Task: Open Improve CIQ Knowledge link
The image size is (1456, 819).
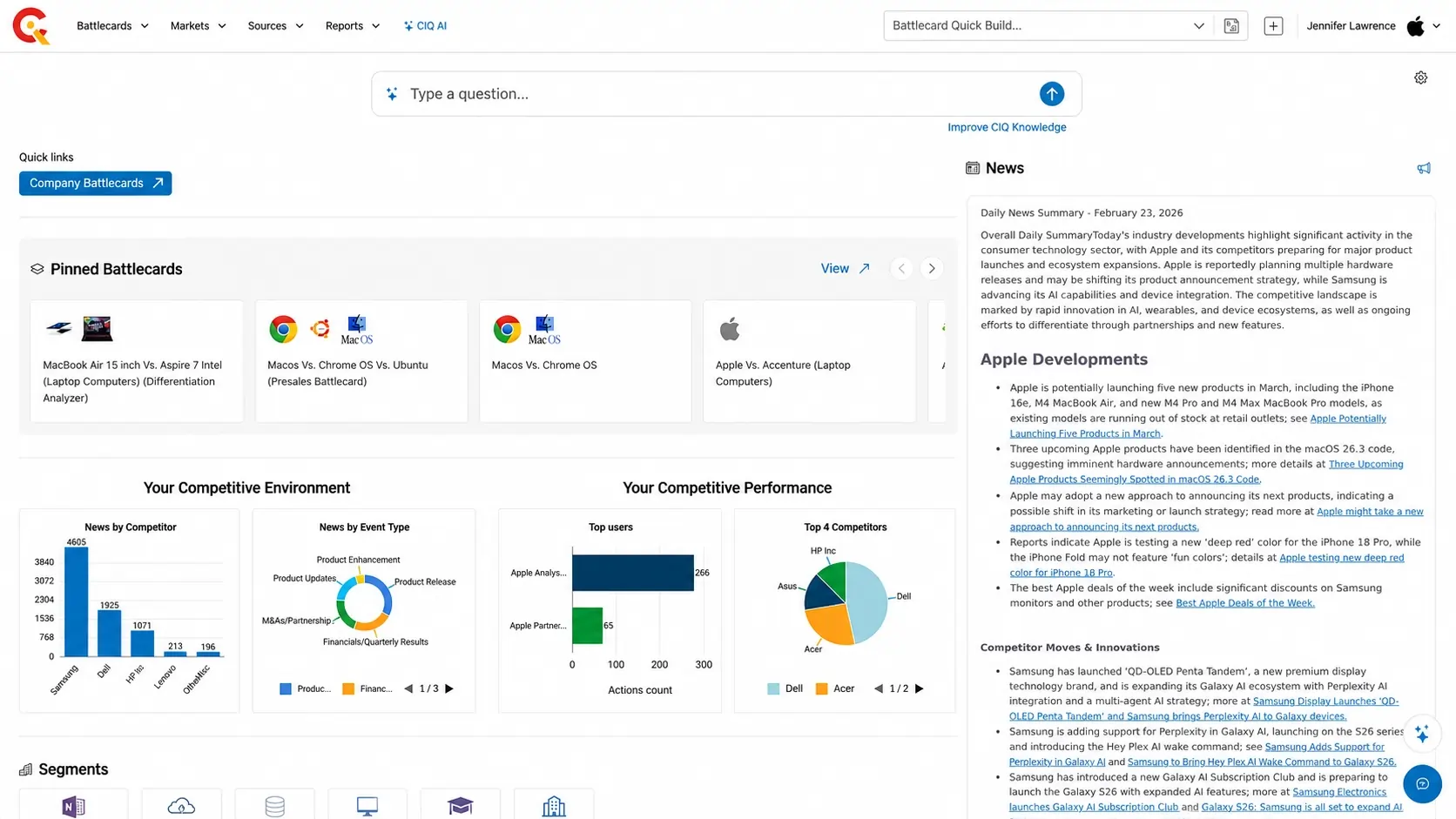Action: 1007,127
